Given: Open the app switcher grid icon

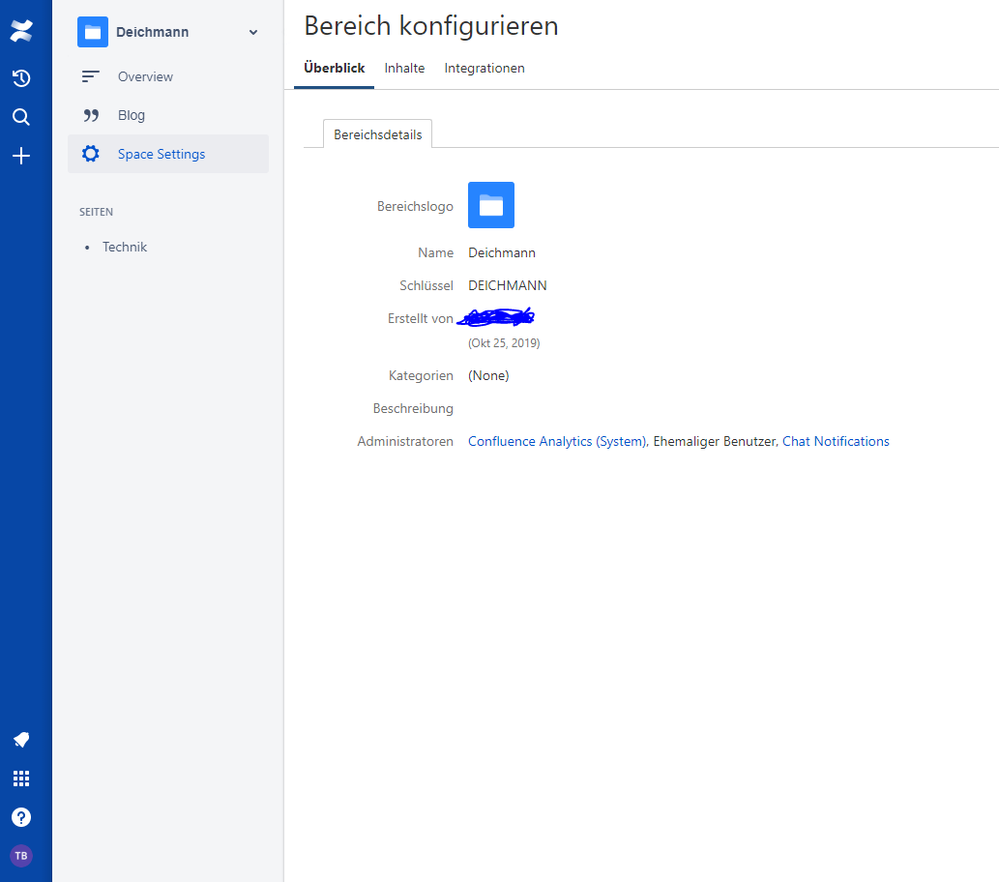Looking at the screenshot, I should pos(21,778).
